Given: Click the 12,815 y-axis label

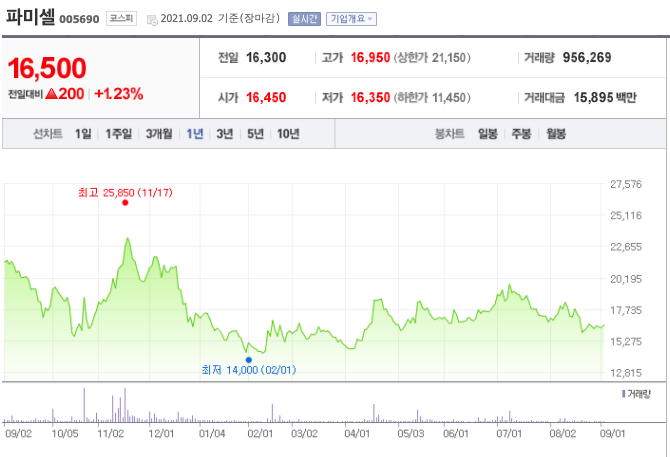Looking at the screenshot, I should coord(626,373).
